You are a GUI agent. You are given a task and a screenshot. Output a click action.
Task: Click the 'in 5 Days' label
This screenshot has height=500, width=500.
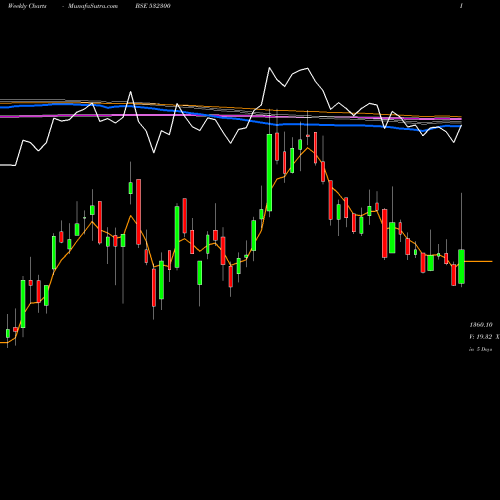pyautogui.click(x=480, y=349)
